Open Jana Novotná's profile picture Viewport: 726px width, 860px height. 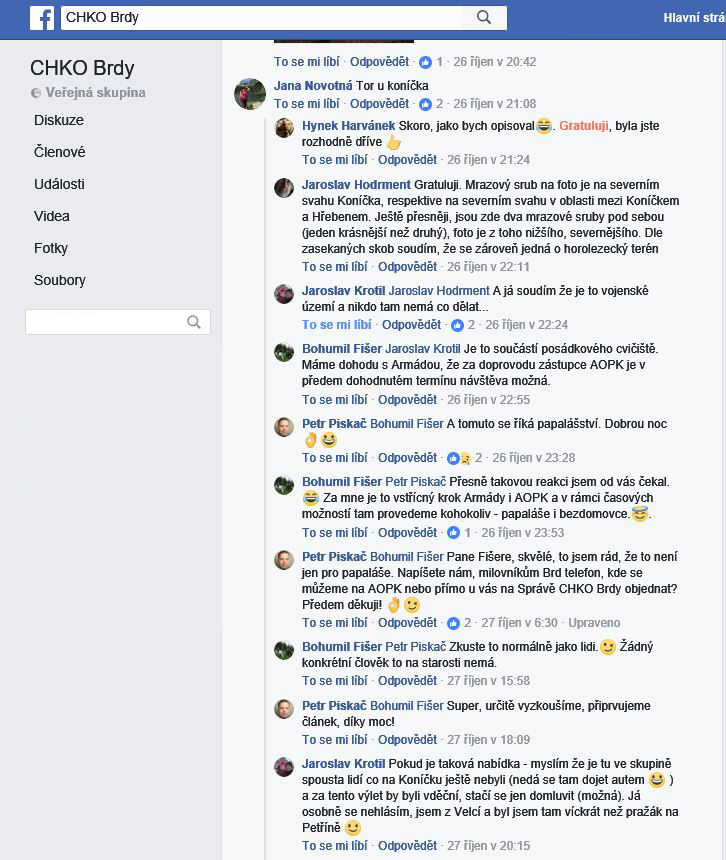250,93
